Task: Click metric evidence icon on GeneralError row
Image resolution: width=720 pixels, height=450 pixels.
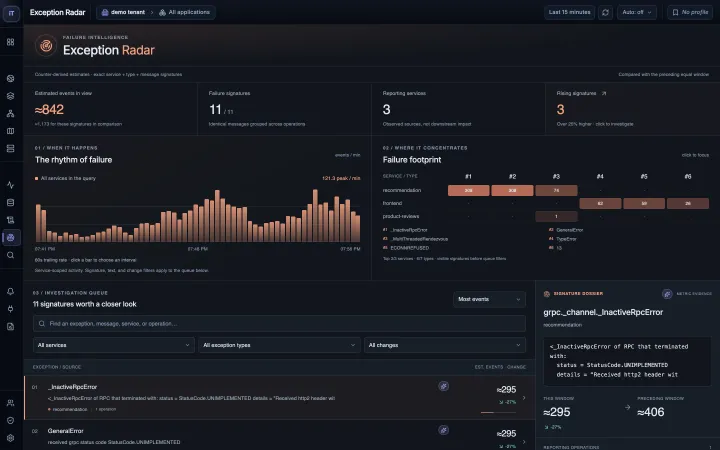Action: point(443,430)
